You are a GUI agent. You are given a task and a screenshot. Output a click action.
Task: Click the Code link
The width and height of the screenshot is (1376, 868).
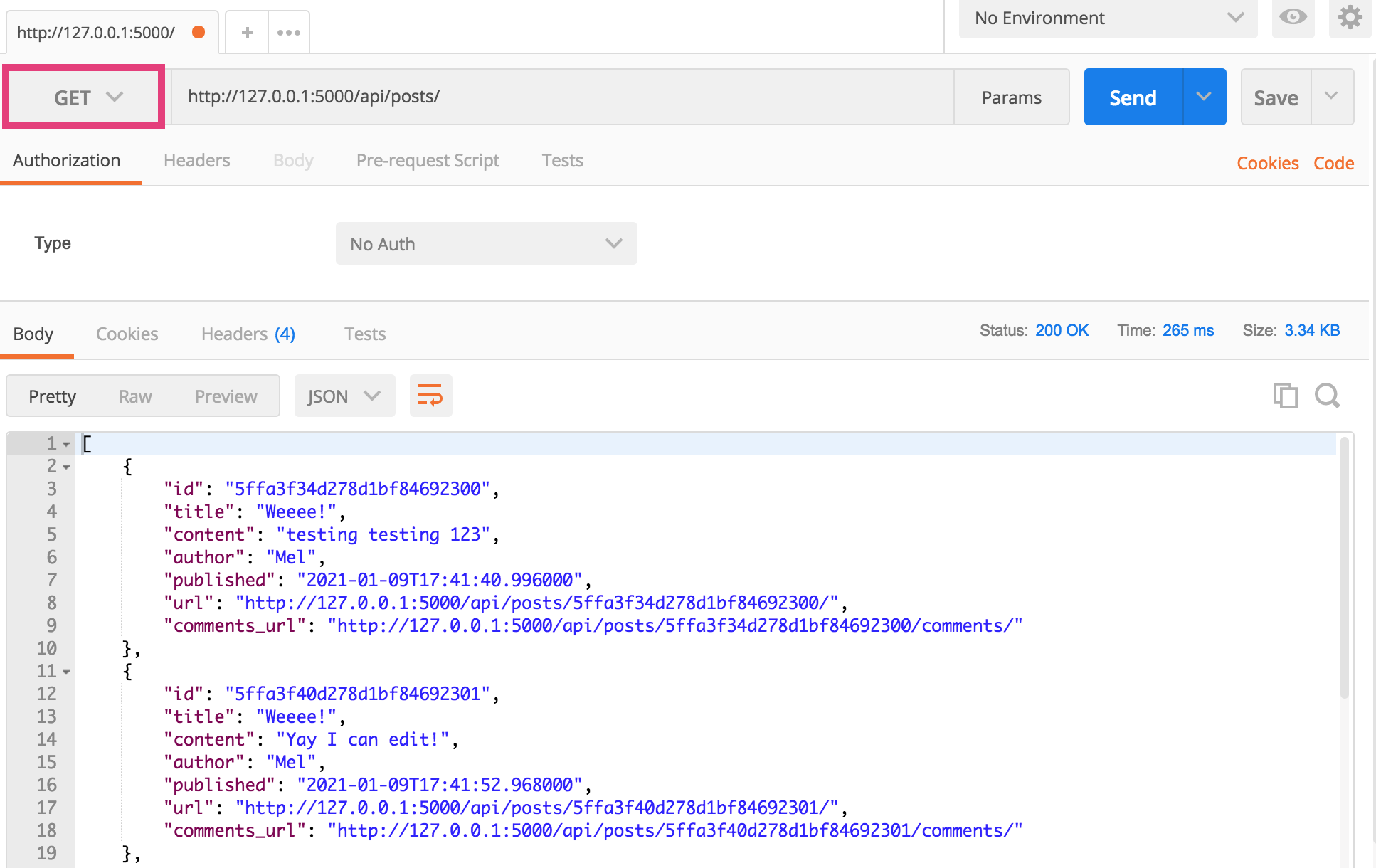tap(1333, 163)
